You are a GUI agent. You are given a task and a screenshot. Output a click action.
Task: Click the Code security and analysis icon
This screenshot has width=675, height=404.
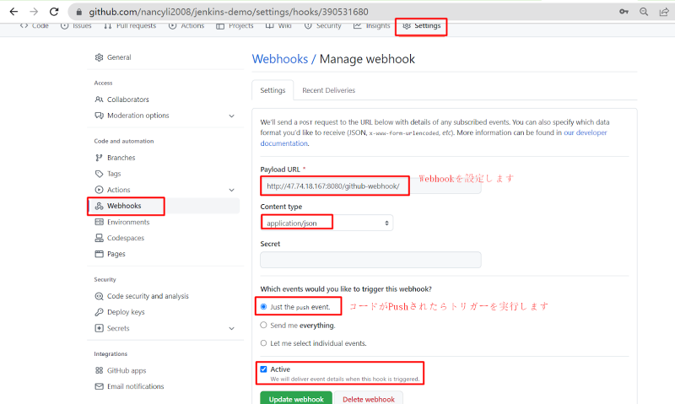tap(99, 296)
